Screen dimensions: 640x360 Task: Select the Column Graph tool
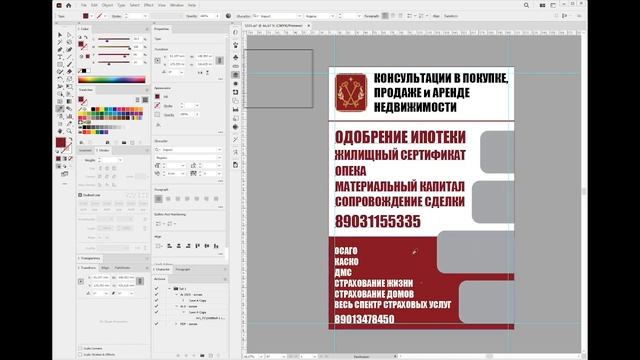(x=69, y=116)
